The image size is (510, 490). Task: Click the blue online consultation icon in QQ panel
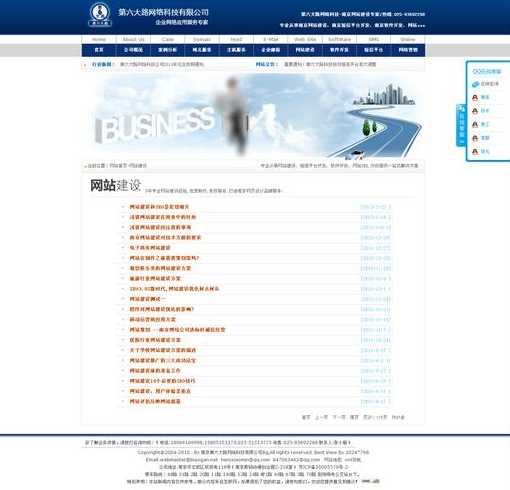click(476, 84)
